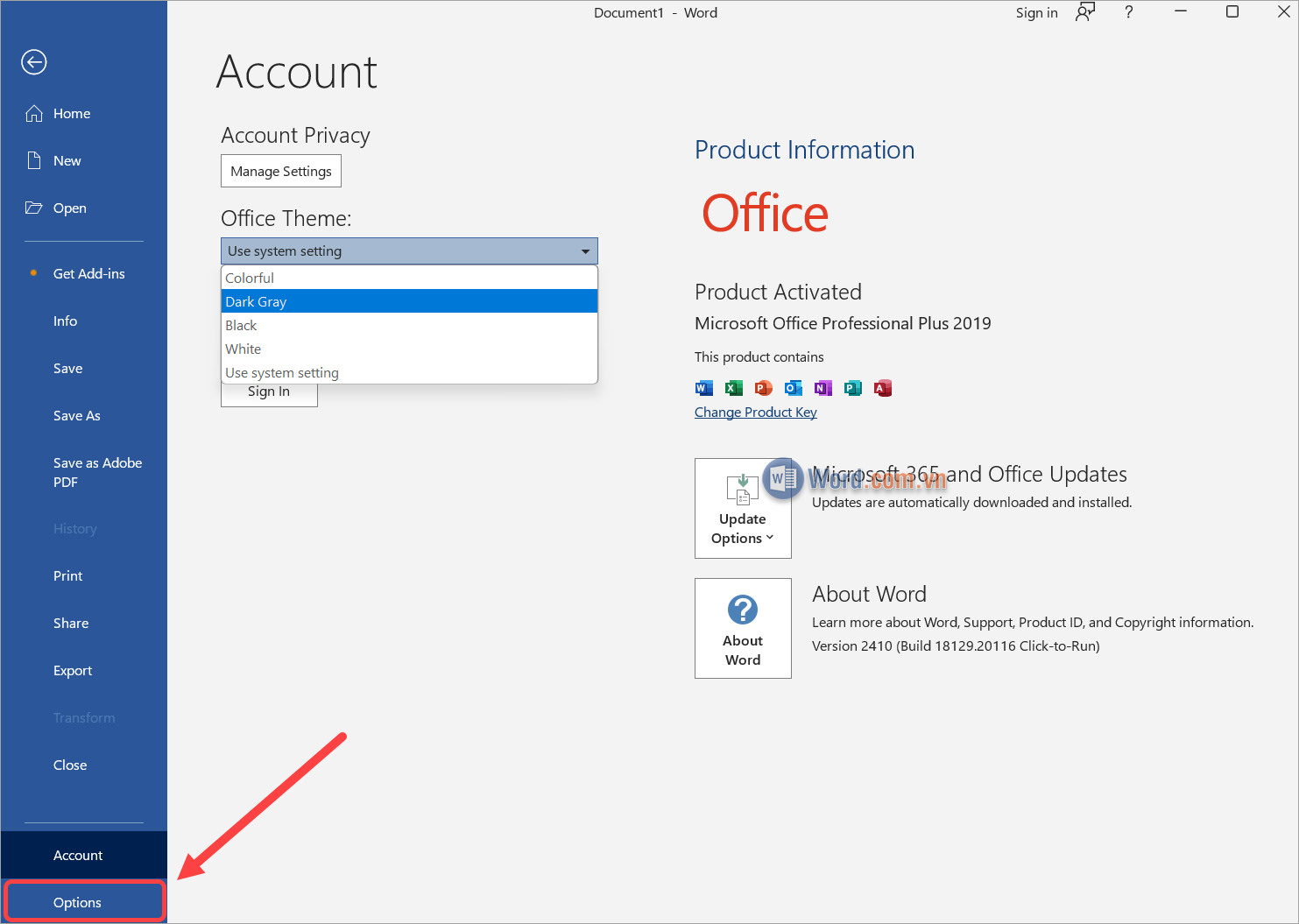Click the blue question mark About Word icon

click(x=743, y=610)
